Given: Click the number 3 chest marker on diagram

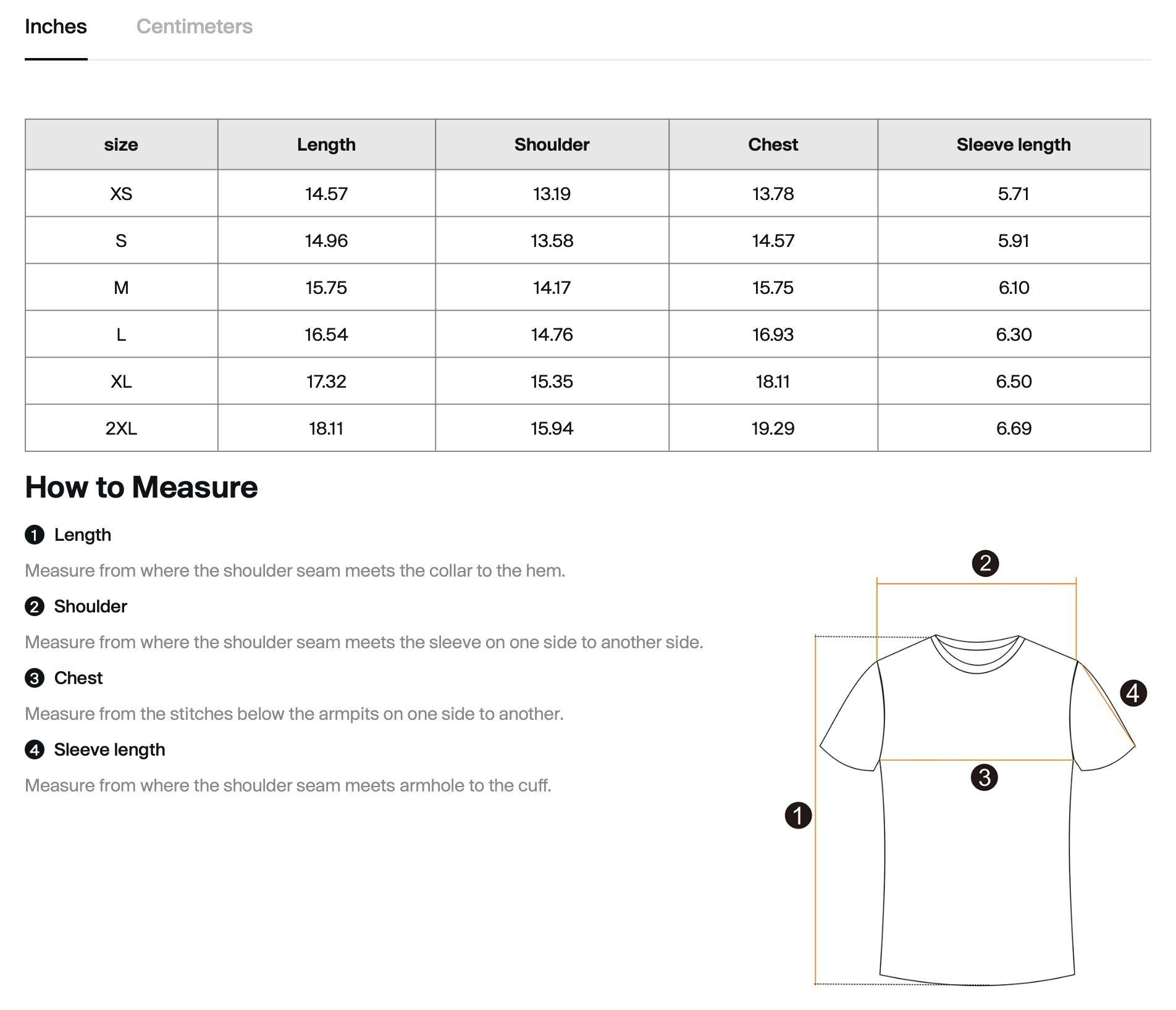Looking at the screenshot, I should 985,777.
